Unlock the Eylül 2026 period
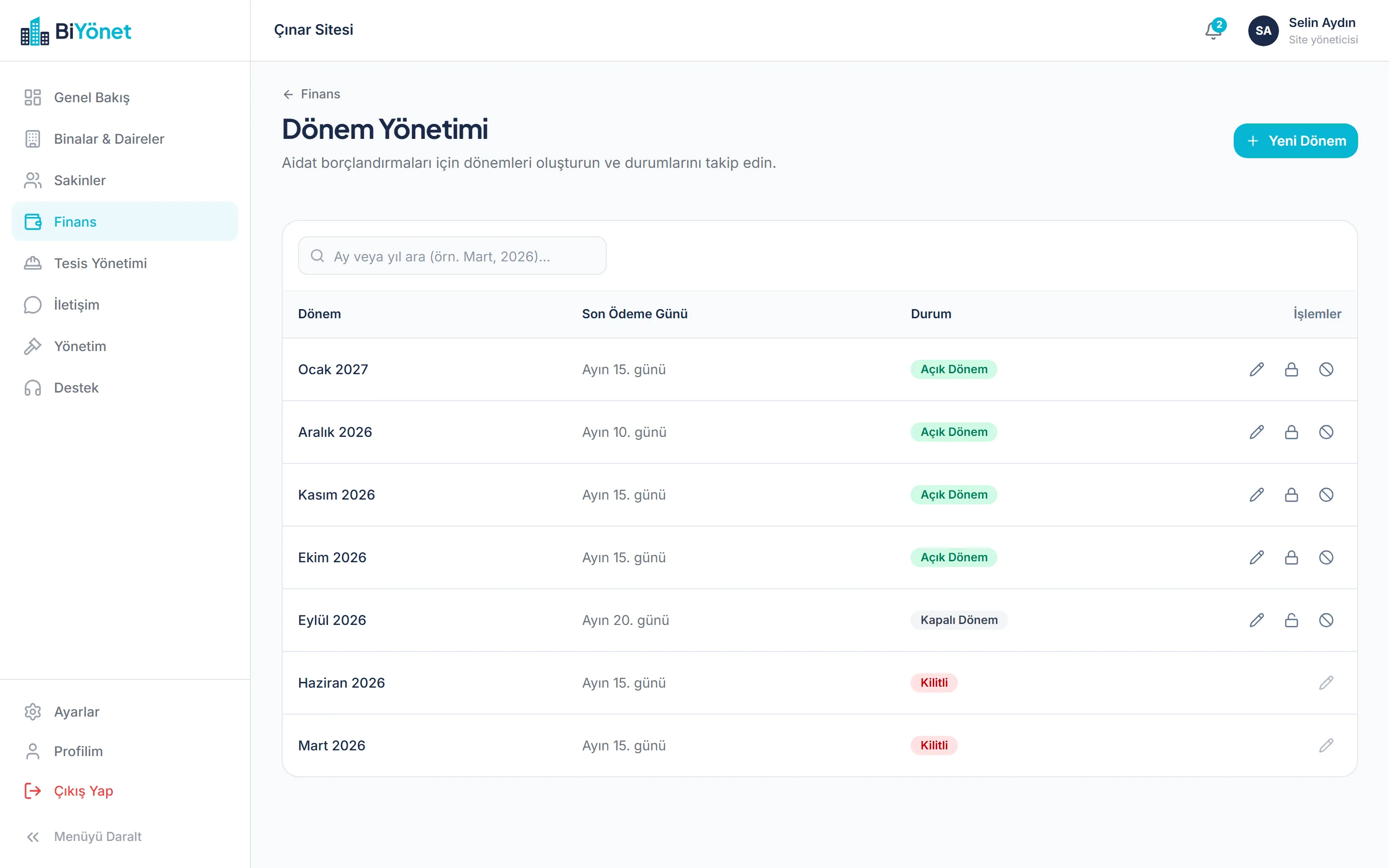The width and height of the screenshot is (1389, 868). [1292, 620]
